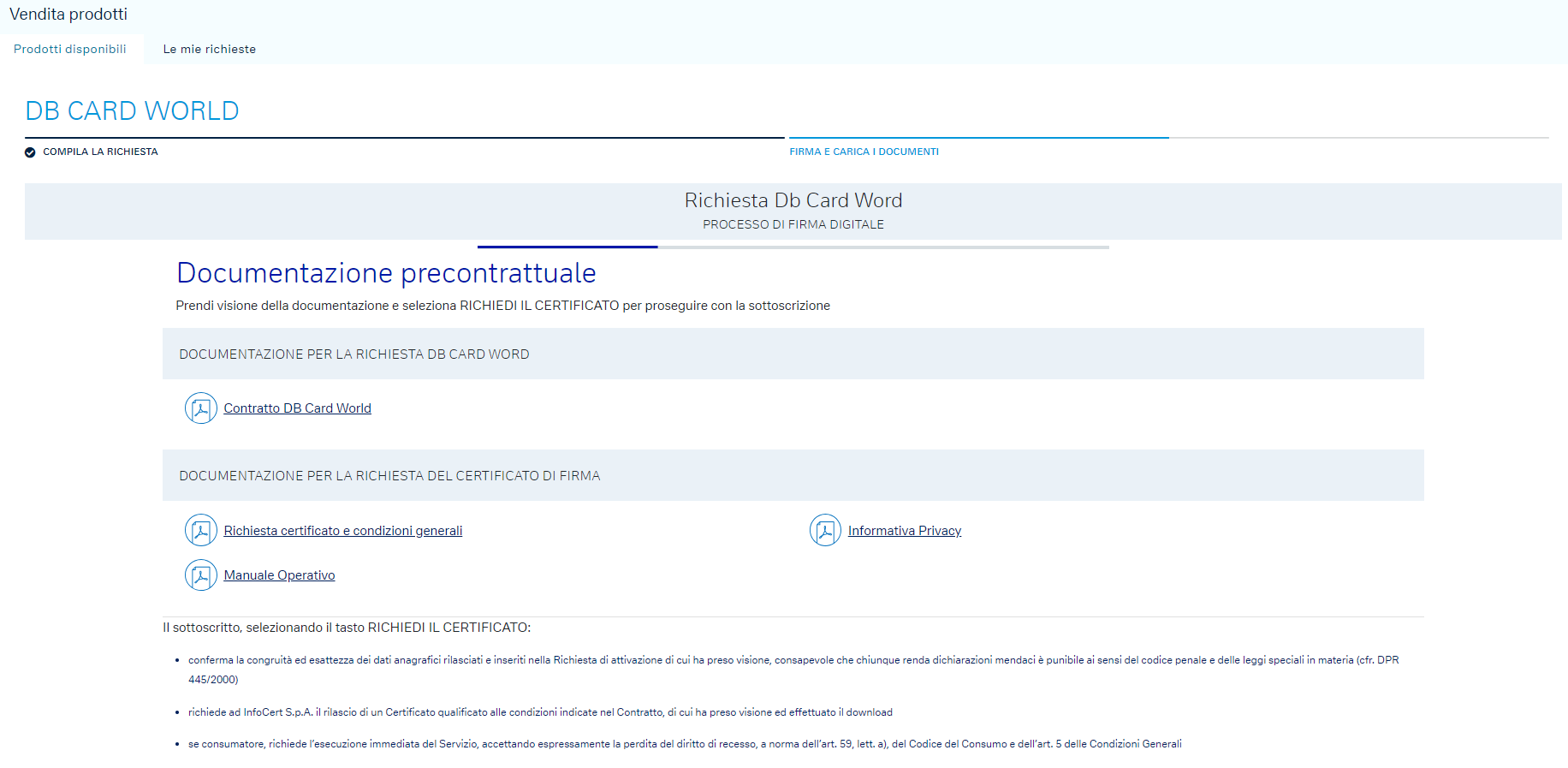Switch to the Prodotti disponibili tab
Image resolution: width=1568 pixels, height=768 pixels.
point(70,49)
